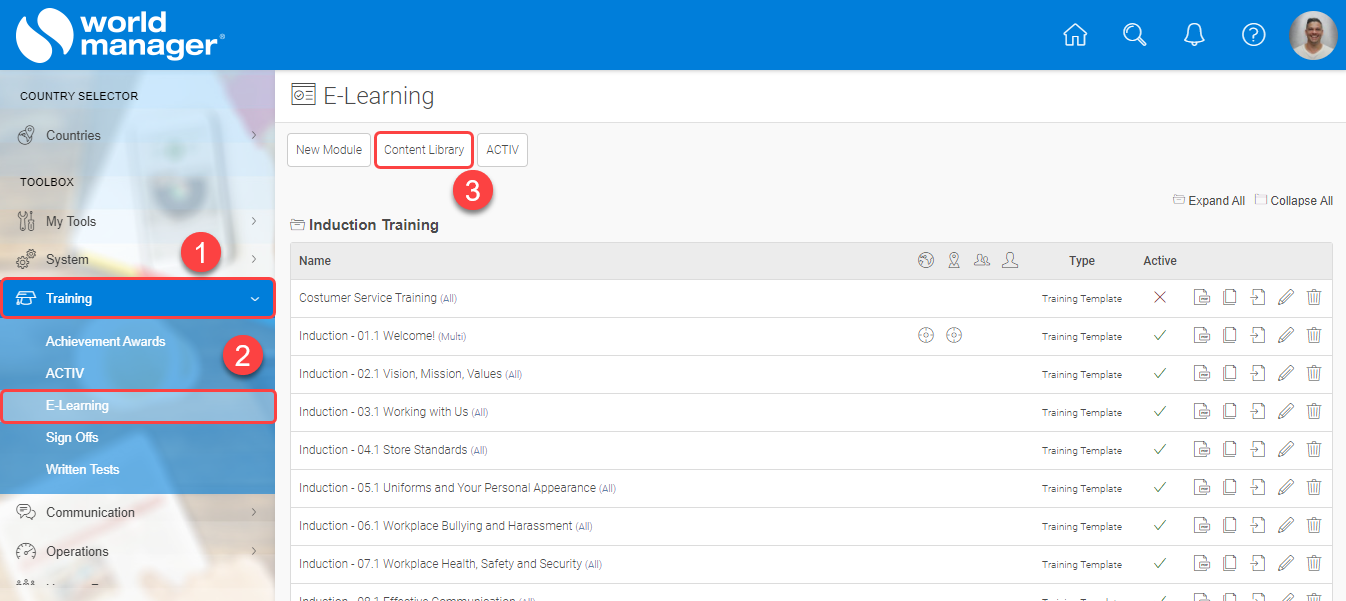
Task: Open the user profile photo menu
Action: pos(1313,35)
